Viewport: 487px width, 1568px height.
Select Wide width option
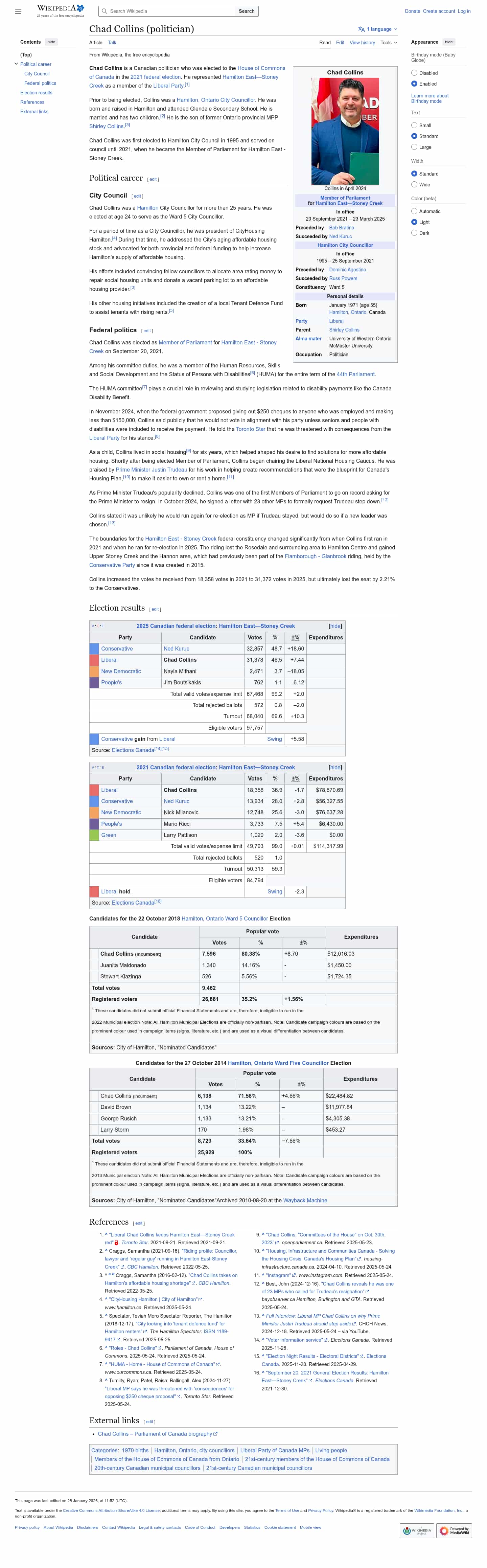tap(414, 185)
